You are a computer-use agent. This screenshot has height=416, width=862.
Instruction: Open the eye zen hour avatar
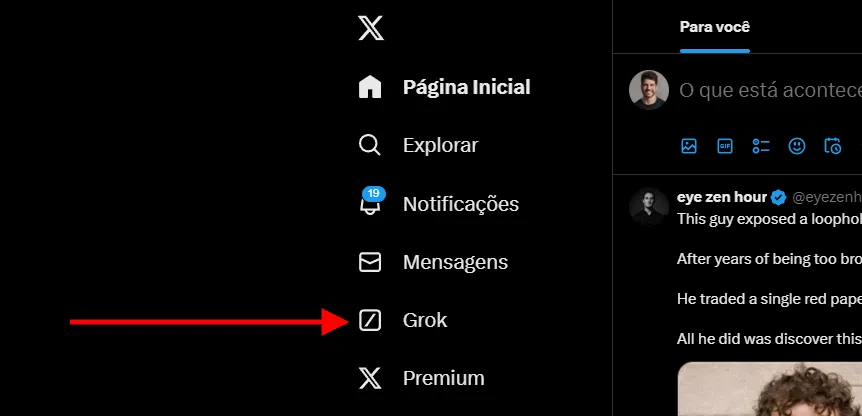[649, 207]
